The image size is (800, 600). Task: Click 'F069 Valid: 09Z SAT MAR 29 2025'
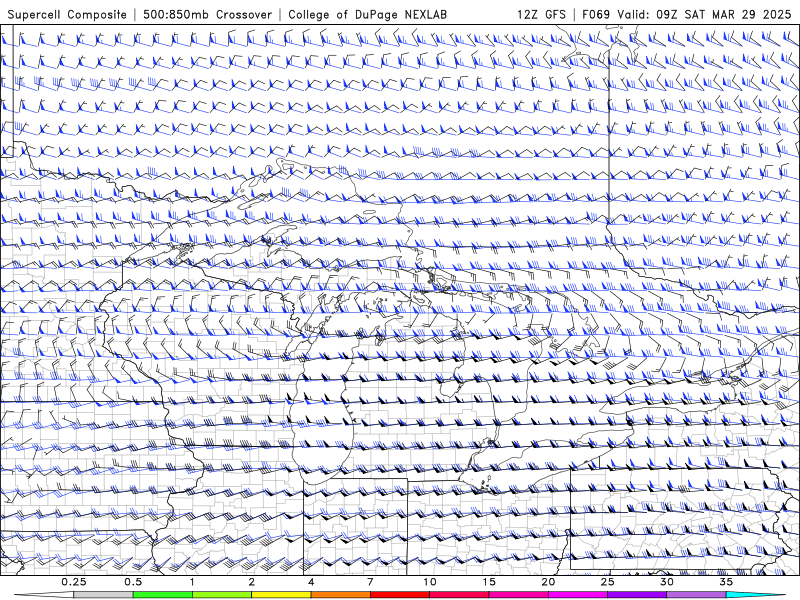tap(687, 14)
